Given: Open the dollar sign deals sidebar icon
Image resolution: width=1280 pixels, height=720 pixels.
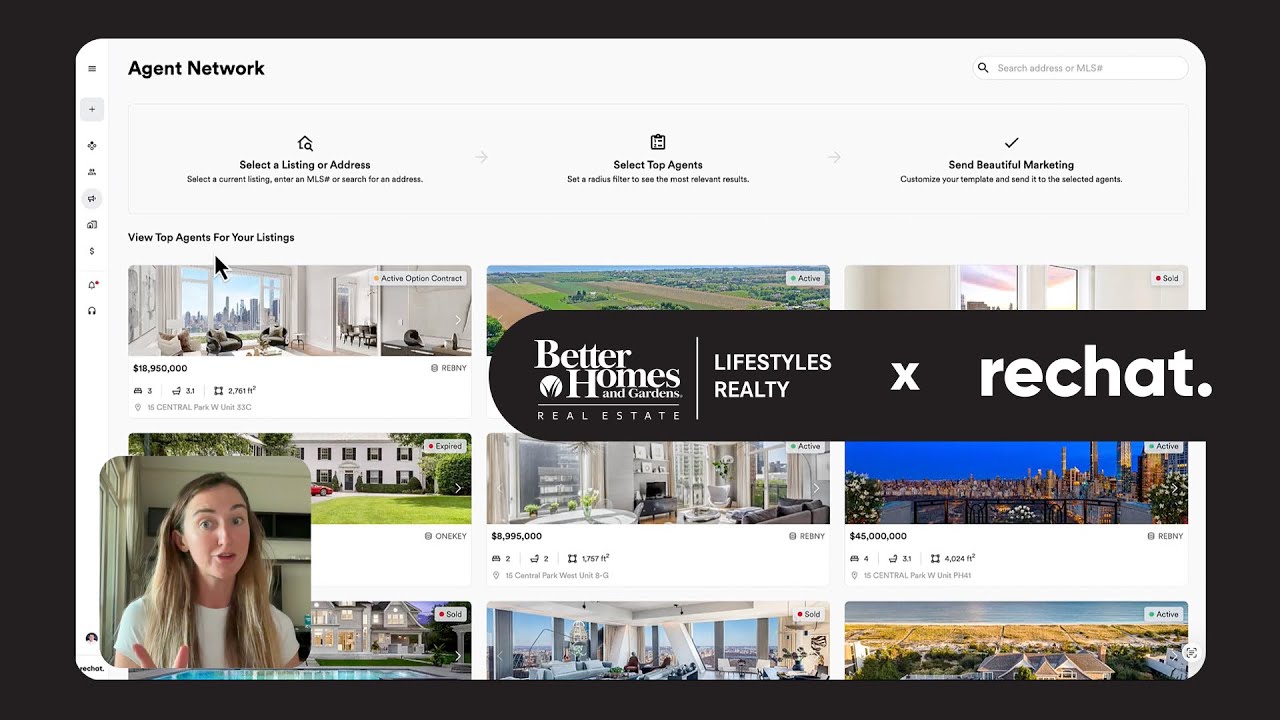Looking at the screenshot, I should point(92,251).
